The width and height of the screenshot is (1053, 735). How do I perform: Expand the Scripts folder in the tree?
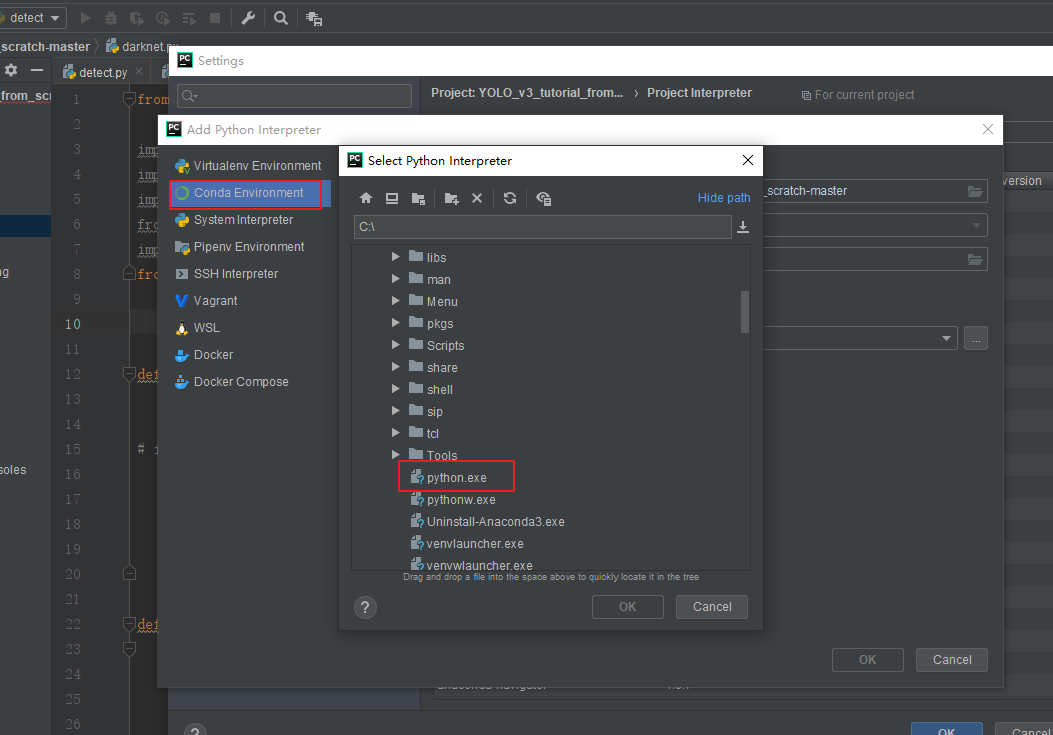[x=395, y=345]
